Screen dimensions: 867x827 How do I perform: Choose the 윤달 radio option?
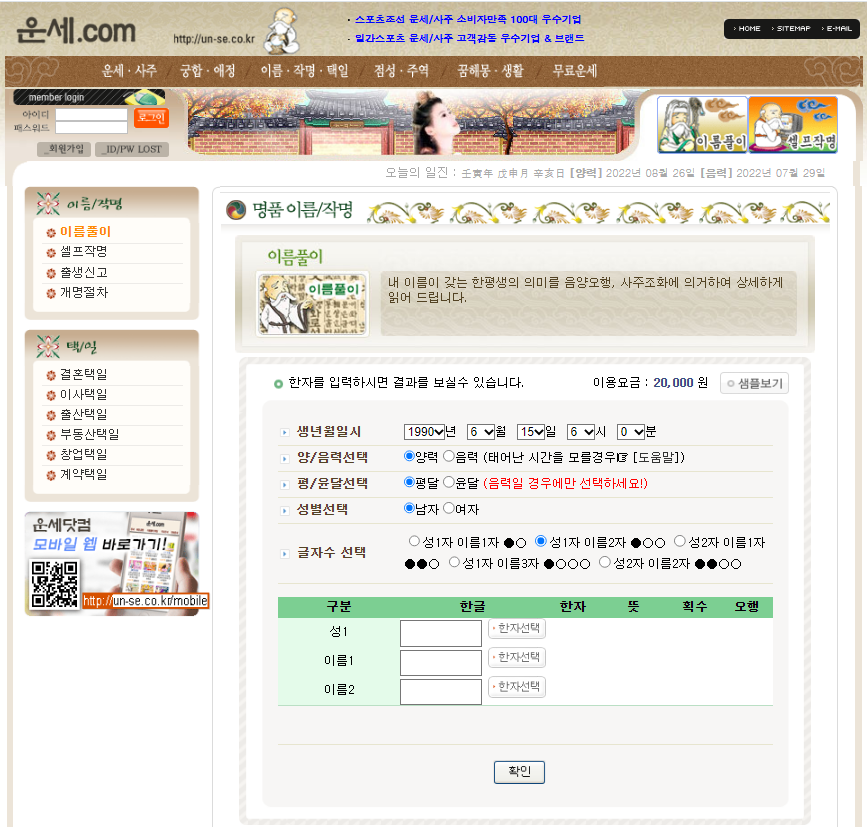(449, 482)
